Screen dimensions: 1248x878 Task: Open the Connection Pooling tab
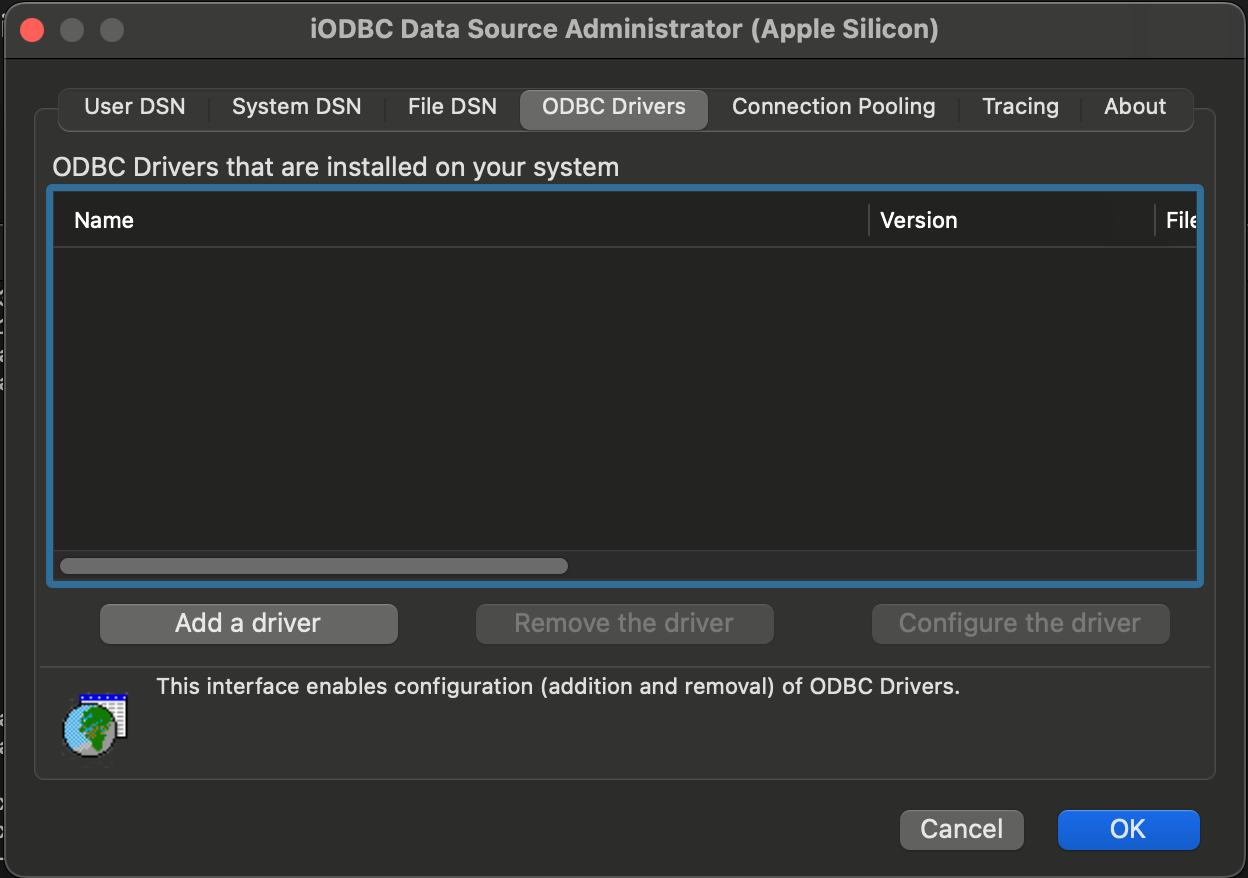[834, 106]
